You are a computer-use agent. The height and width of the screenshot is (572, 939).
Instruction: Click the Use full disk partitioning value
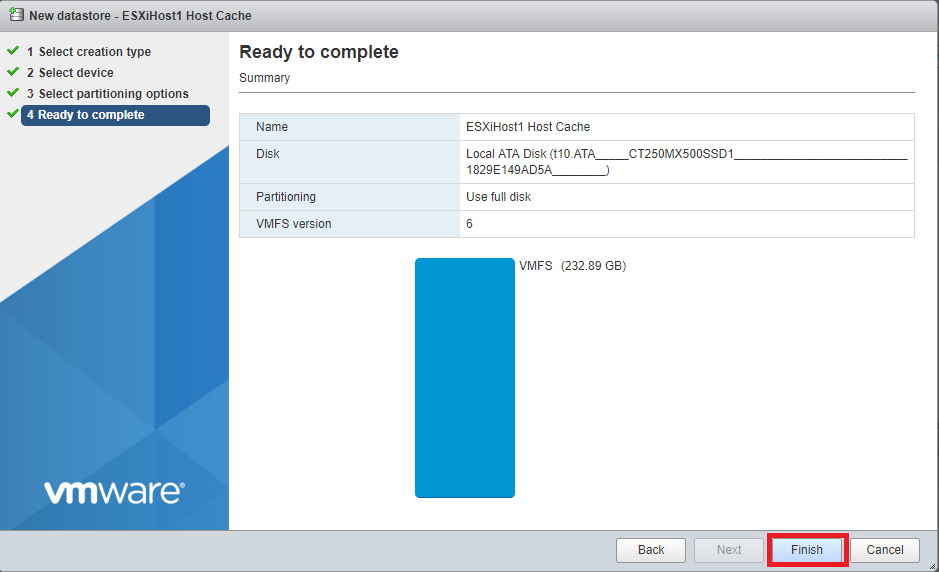pos(498,197)
